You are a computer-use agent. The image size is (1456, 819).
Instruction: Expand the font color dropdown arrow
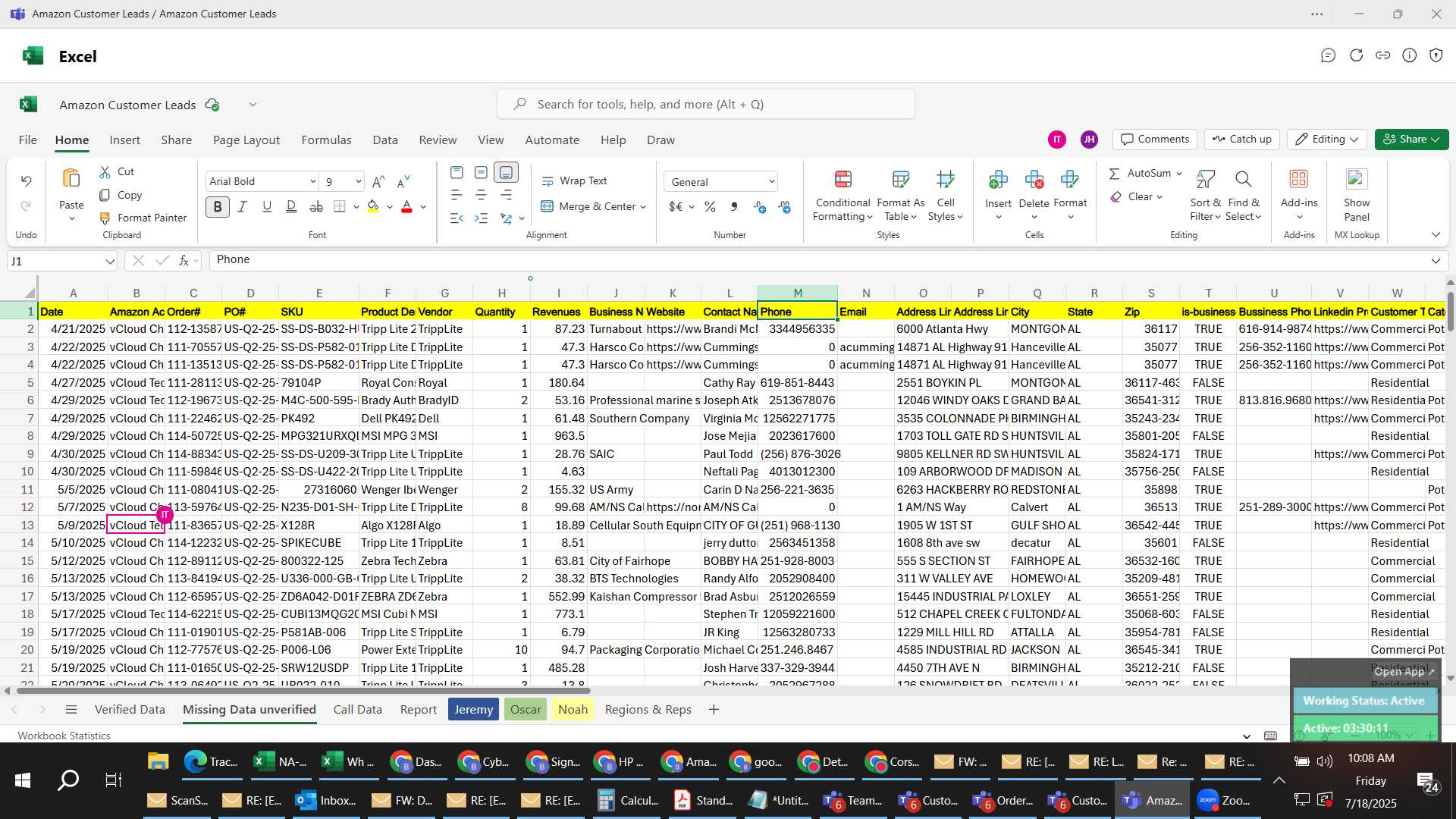tap(423, 206)
